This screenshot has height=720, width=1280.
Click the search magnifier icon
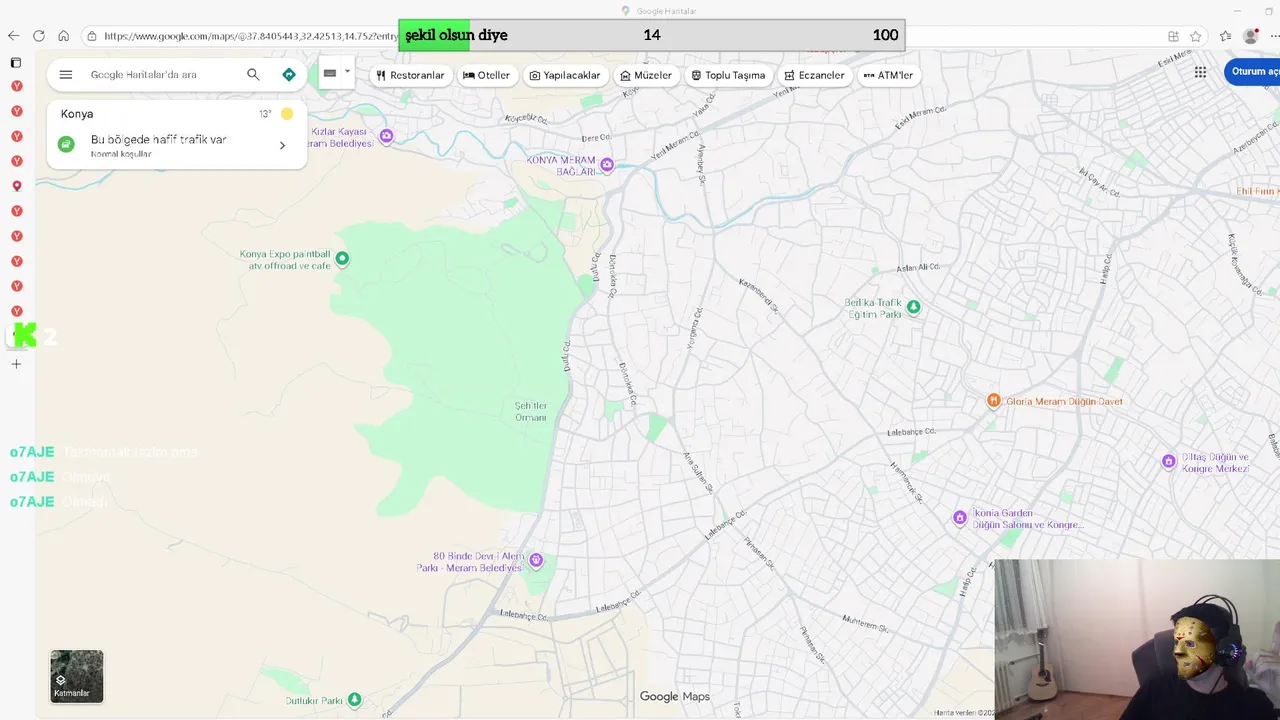click(253, 75)
